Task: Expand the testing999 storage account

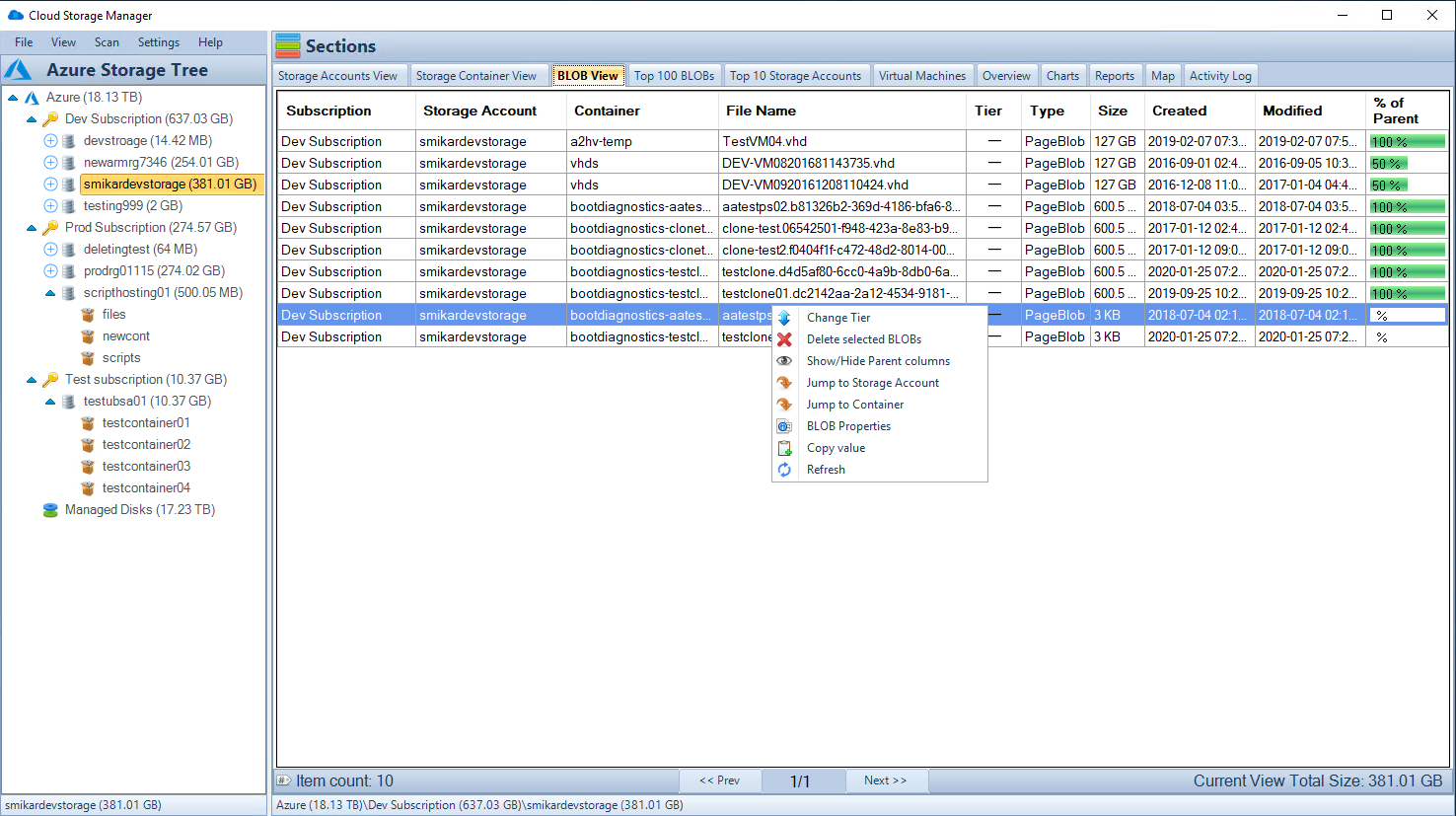Action: click(x=50, y=206)
